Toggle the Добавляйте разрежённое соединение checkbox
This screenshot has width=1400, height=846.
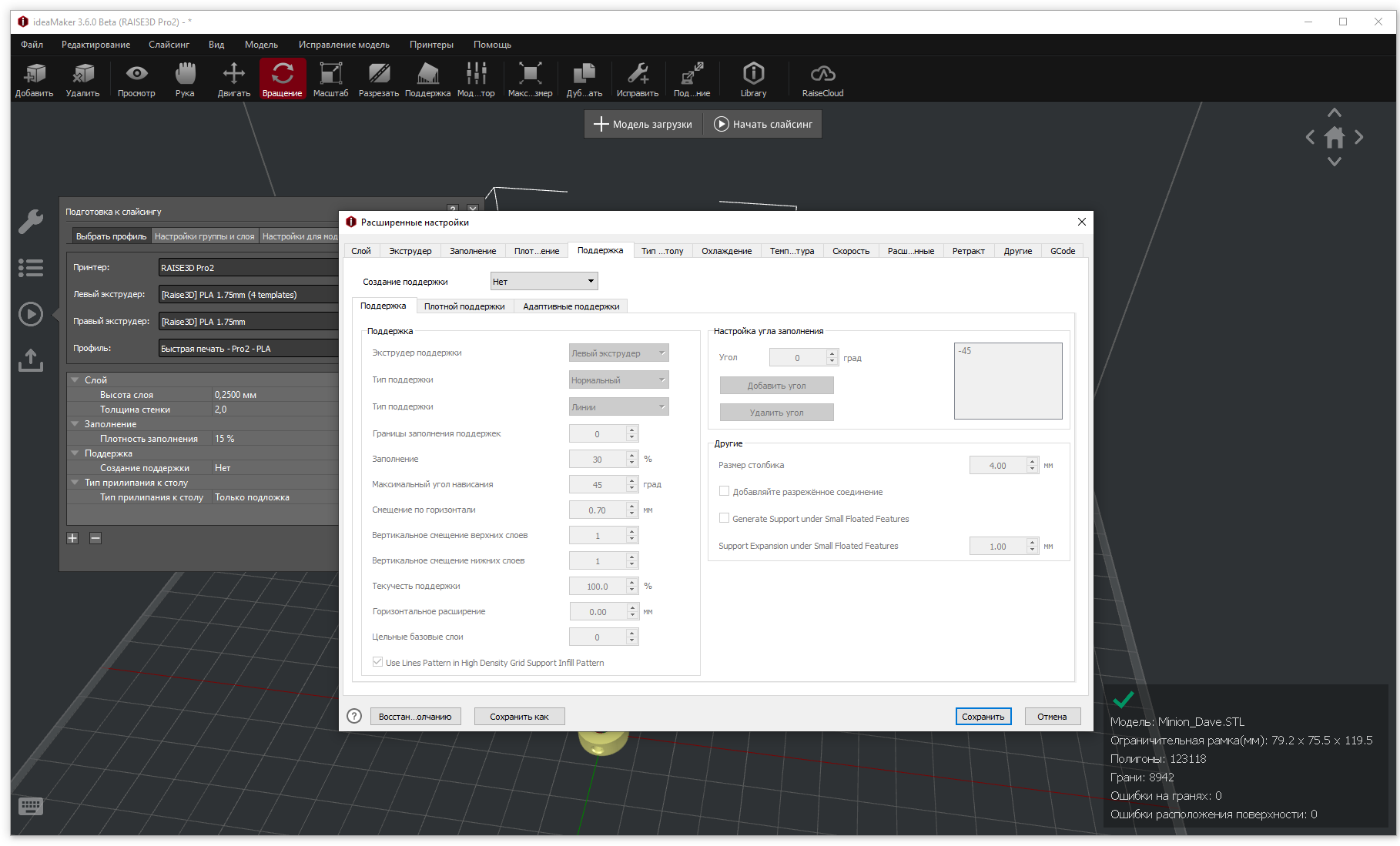pos(724,491)
